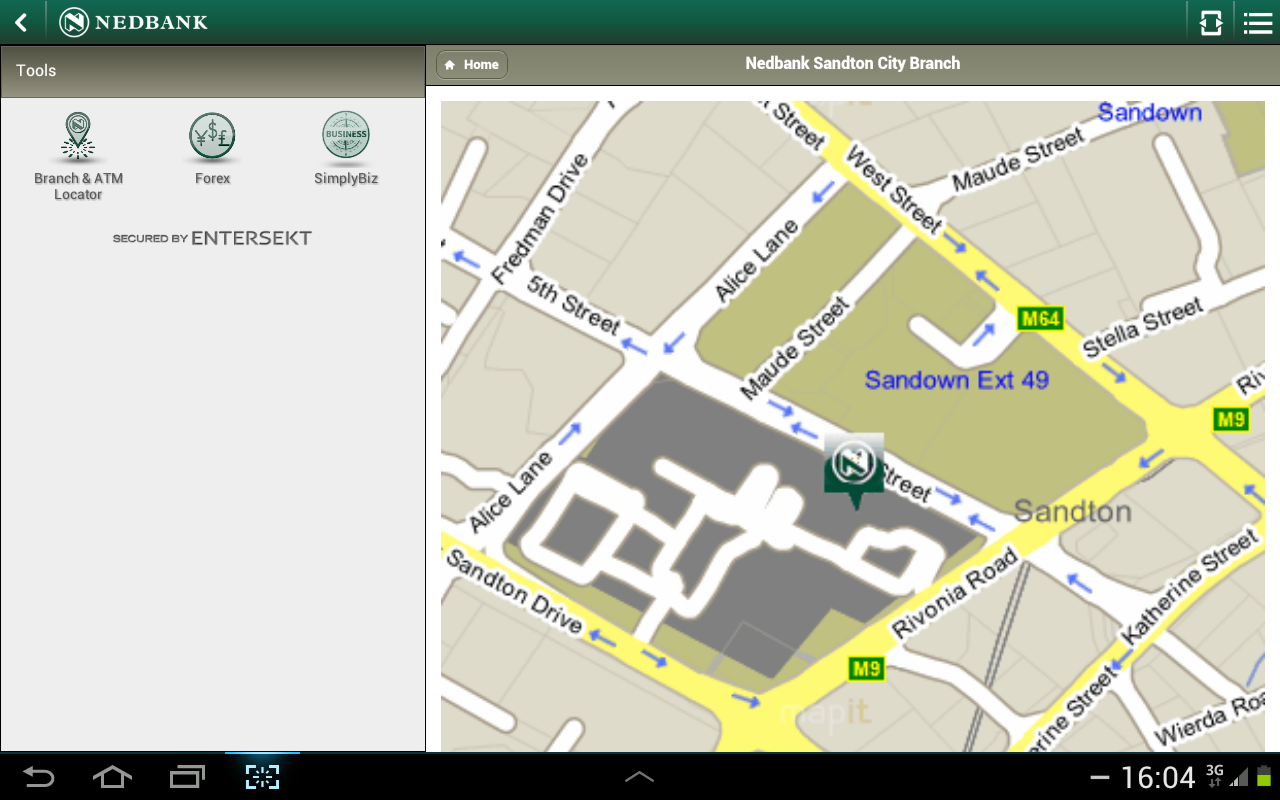The image size is (1280, 800).
Task: Tap the 'Secured by Entersekt' text
Action: click(x=212, y=238)
